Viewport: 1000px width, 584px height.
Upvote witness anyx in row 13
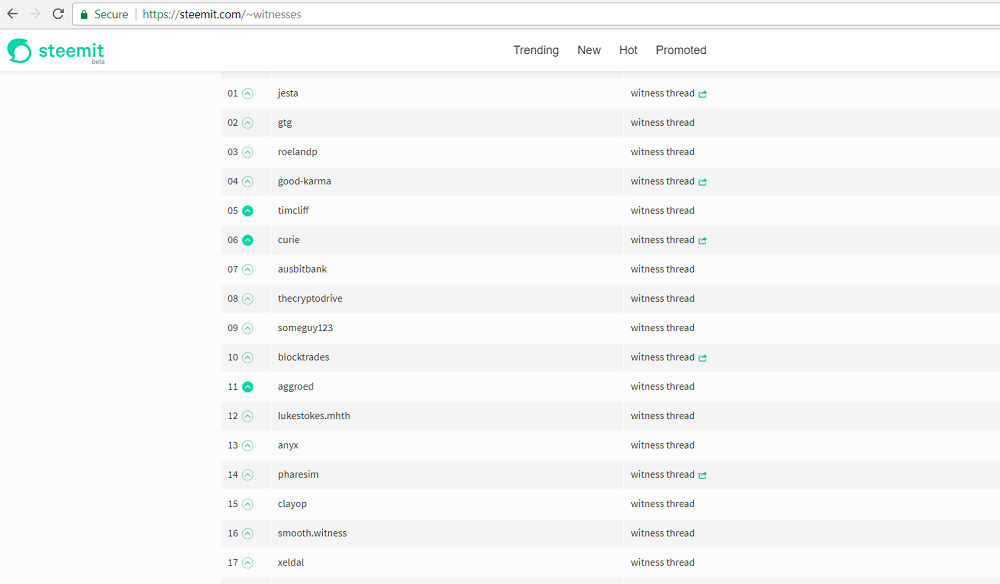tap(248, 446)
